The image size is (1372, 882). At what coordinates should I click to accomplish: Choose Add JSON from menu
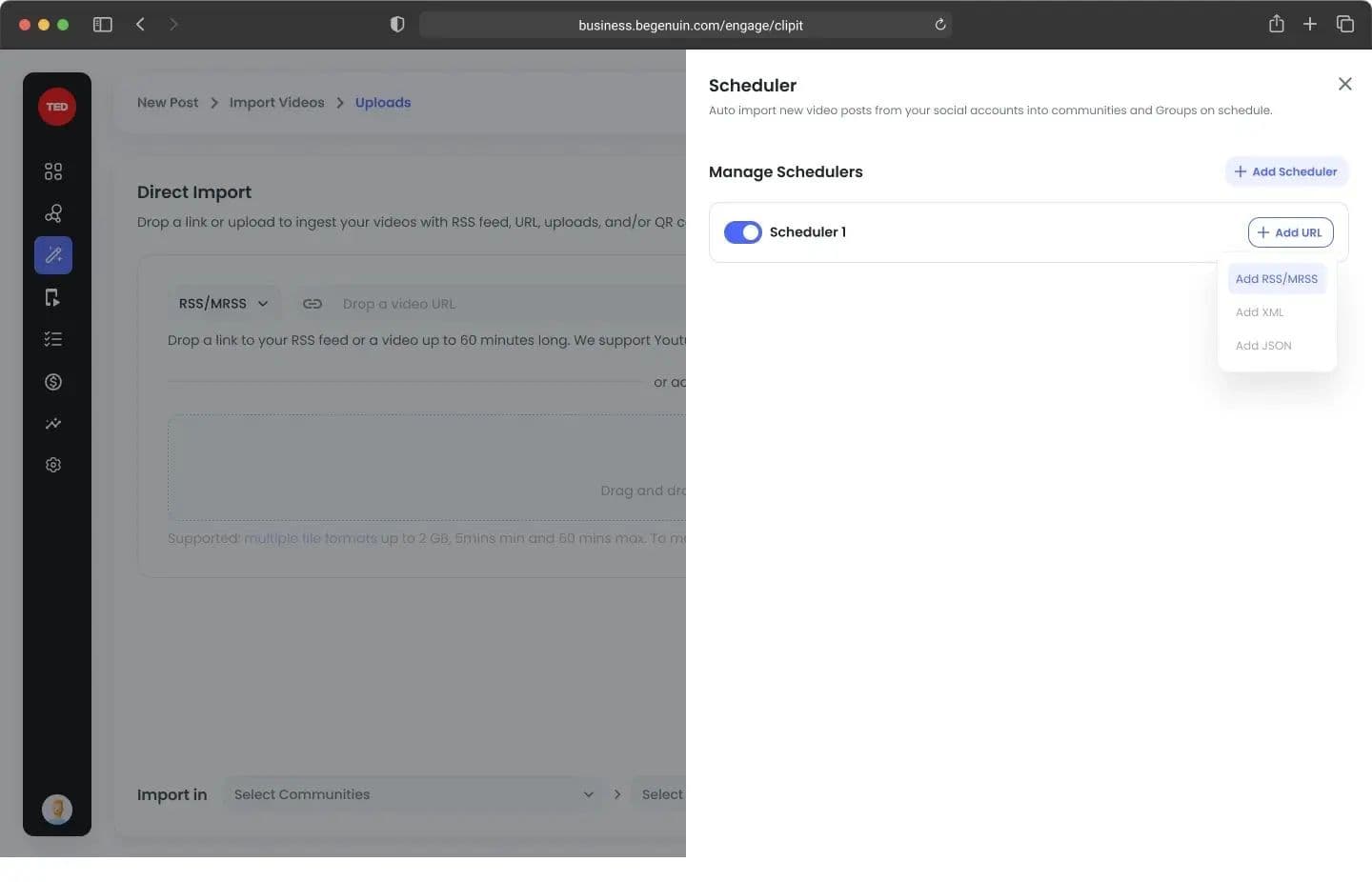click(1263, 346)
